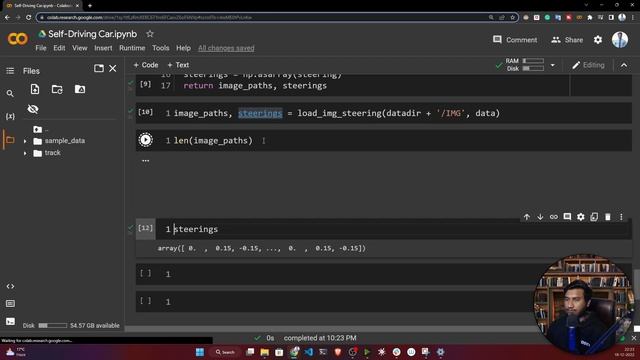Select the highlighted steerings variable in cell 10

click(260, 113)
